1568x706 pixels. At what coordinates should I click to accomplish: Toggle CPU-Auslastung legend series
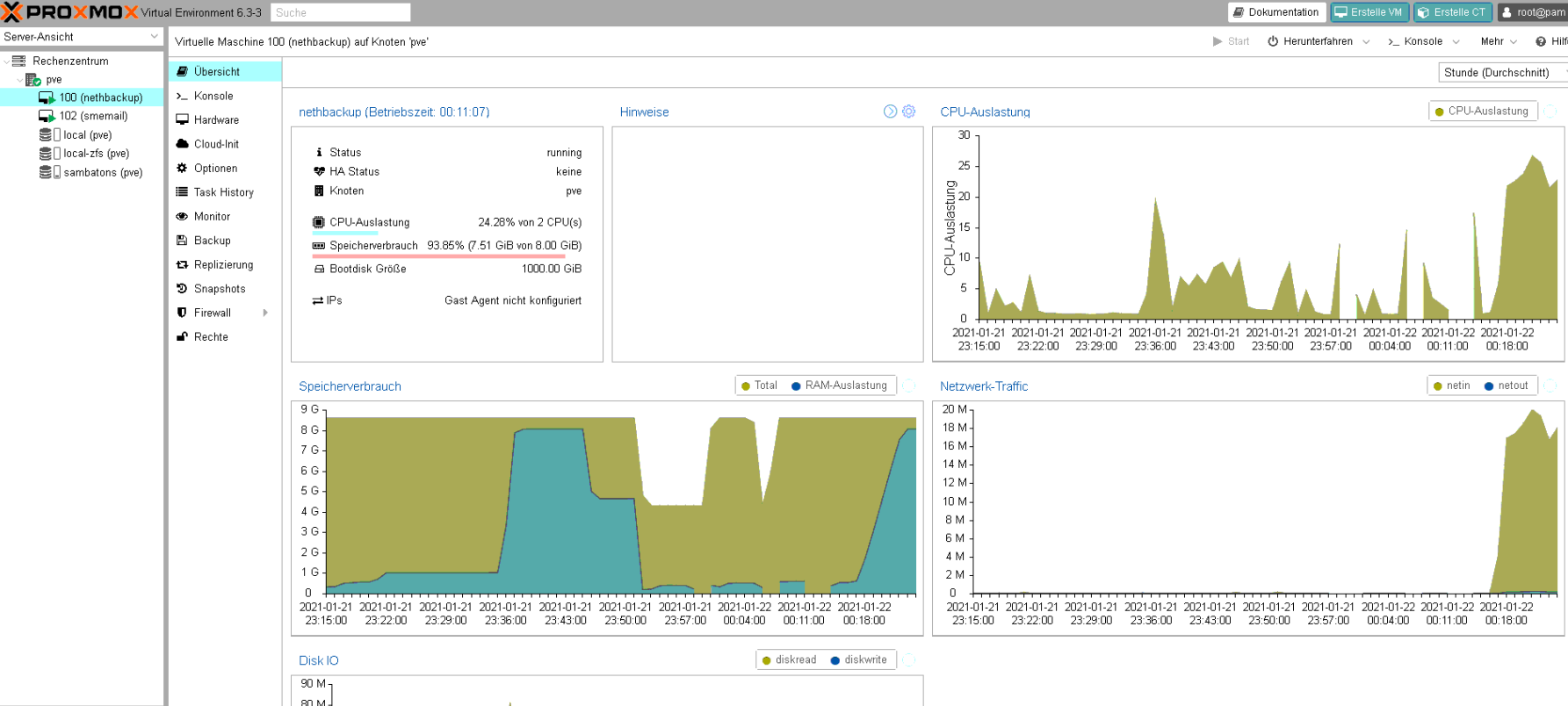click(x=1482, y=112)
